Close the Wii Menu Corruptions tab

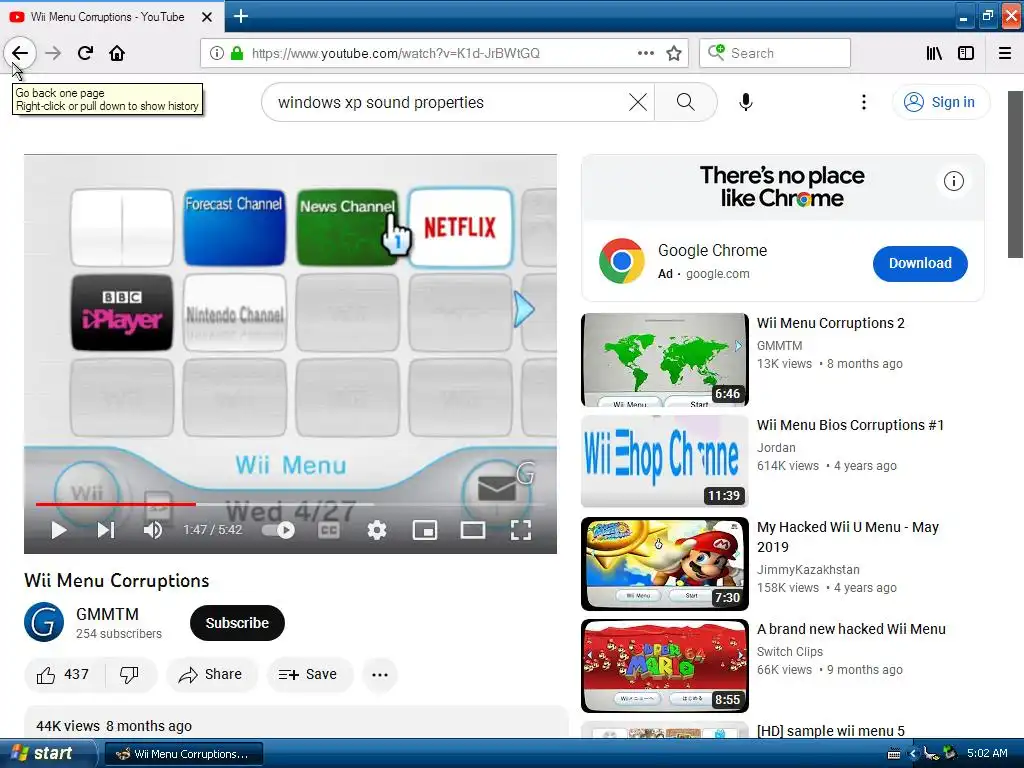pos(207,17)
